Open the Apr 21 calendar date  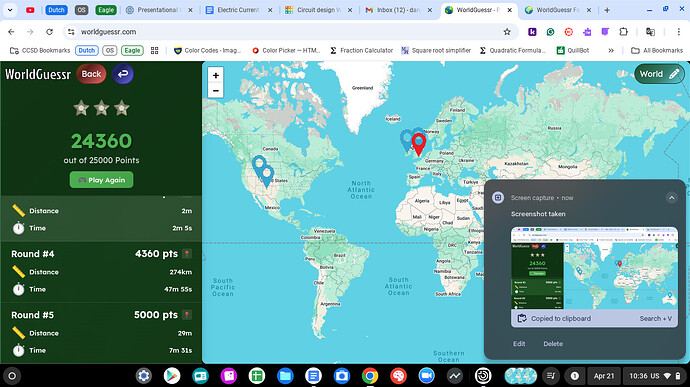click(604, 376)
